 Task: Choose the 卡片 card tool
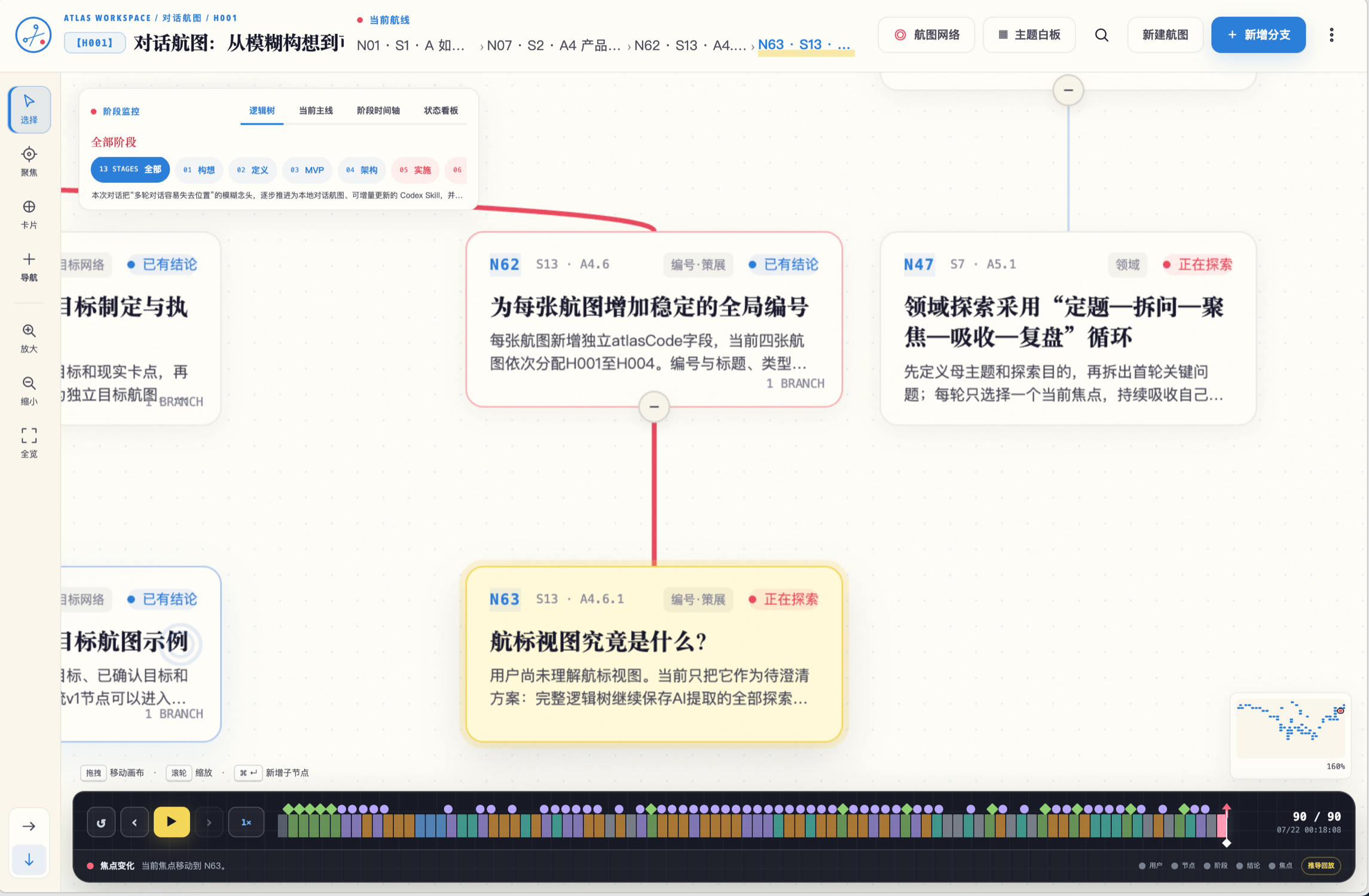tap(29, 215)
